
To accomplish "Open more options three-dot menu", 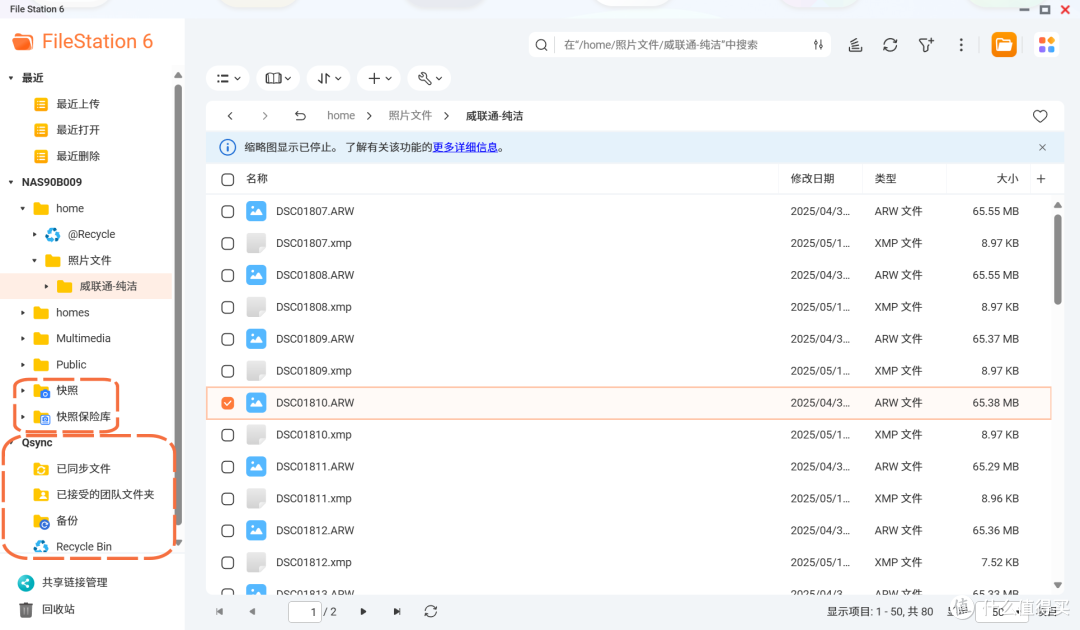I will 961,45.
